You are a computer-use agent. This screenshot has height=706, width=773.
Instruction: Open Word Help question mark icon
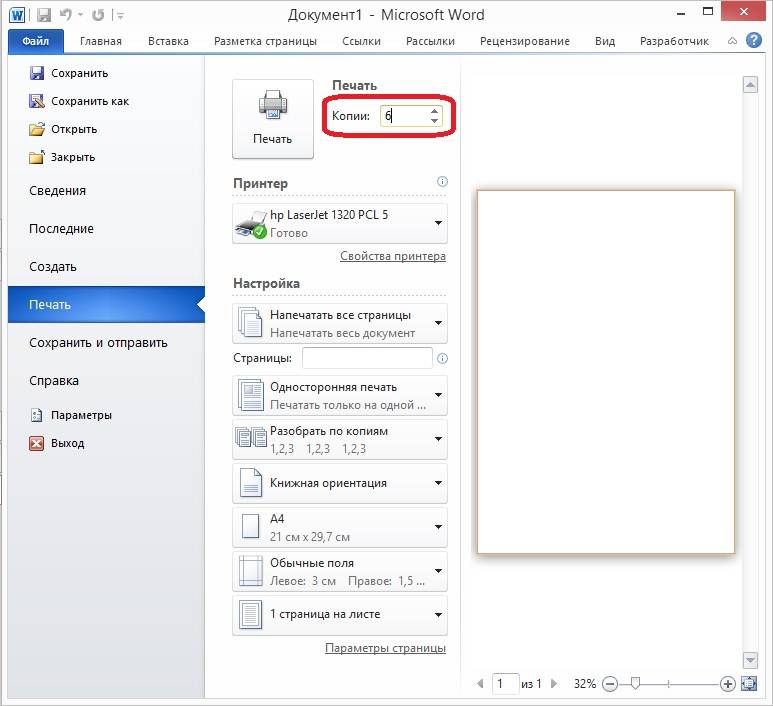point(754,40)
